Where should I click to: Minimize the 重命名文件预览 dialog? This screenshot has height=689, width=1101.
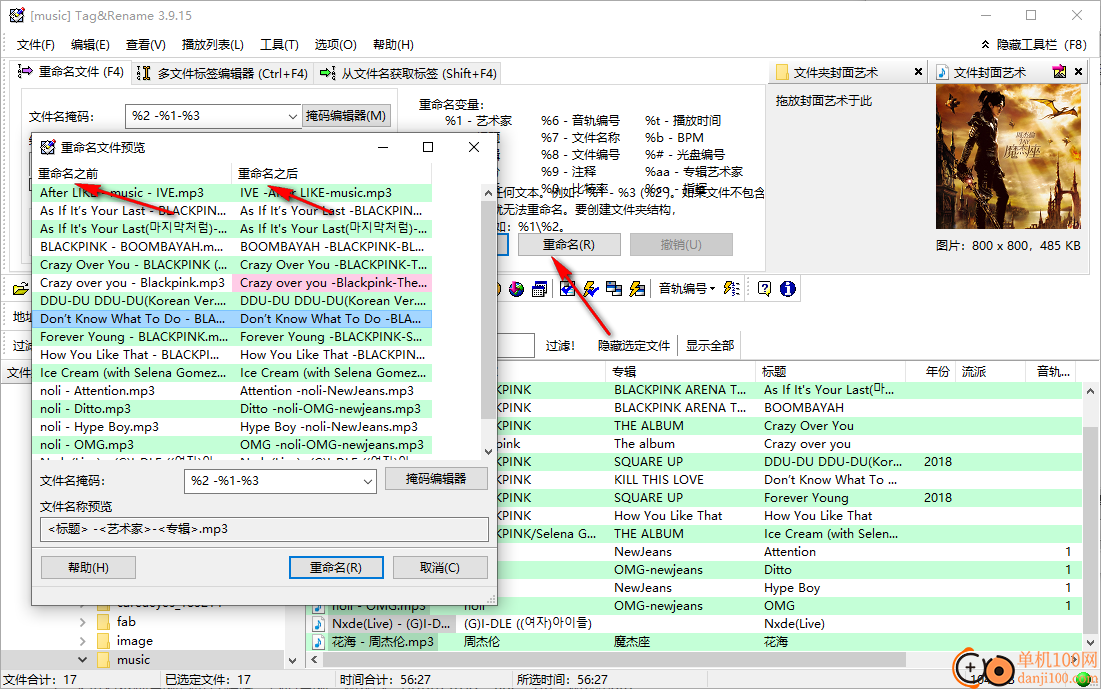tap(383, 147)
